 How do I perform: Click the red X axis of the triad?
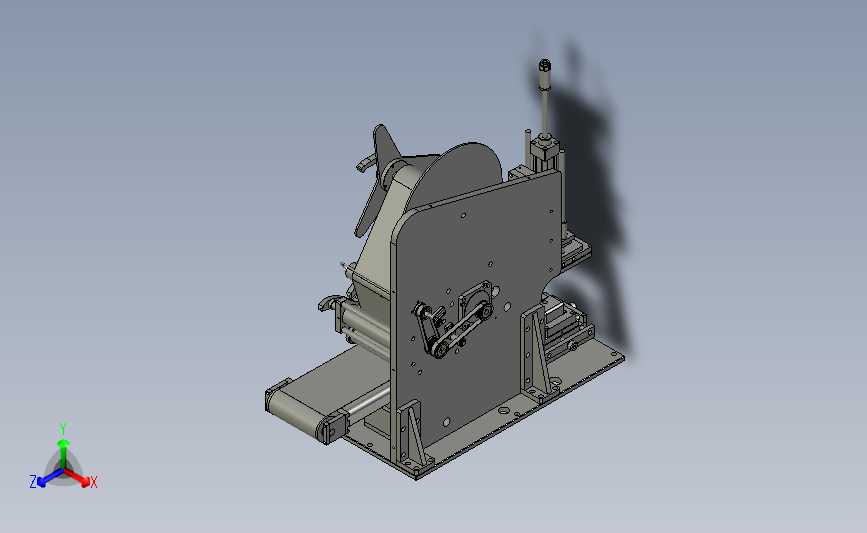pyautogui.click(x=79, y=478)
